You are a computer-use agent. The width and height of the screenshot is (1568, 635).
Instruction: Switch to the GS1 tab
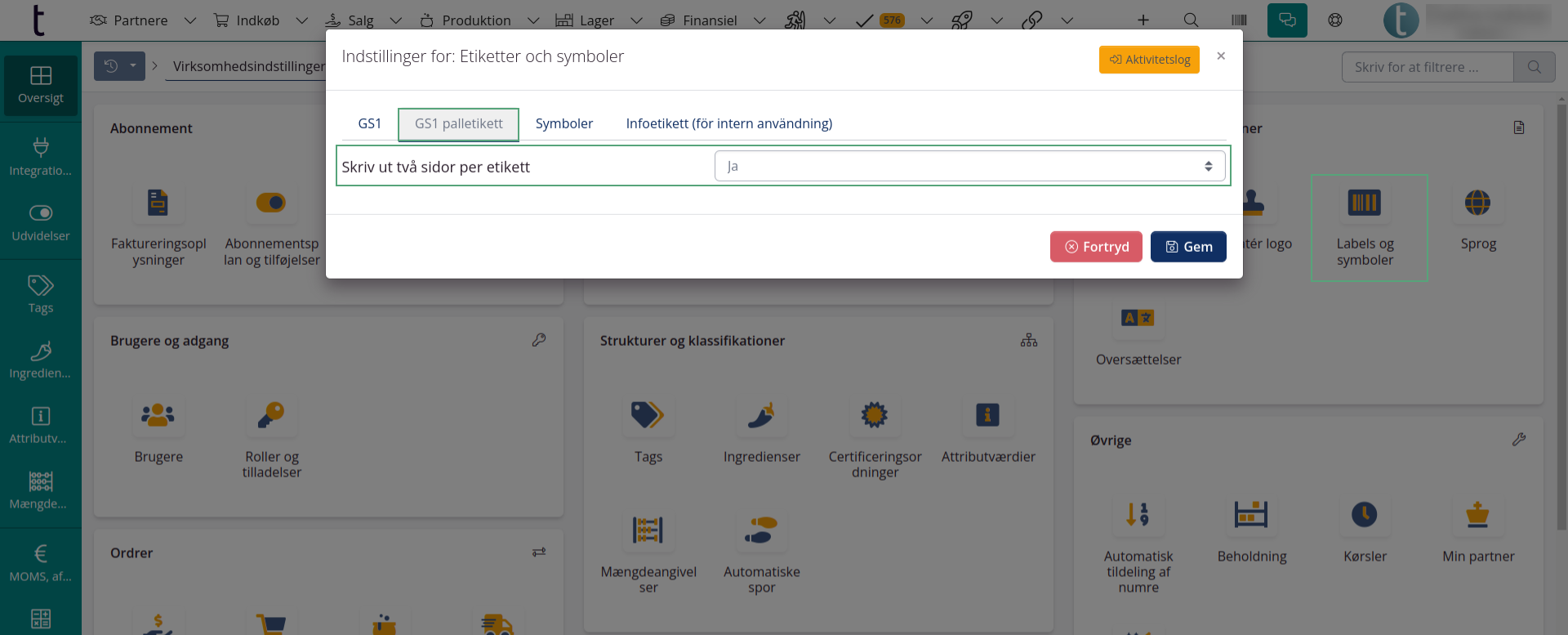point(369,123)
